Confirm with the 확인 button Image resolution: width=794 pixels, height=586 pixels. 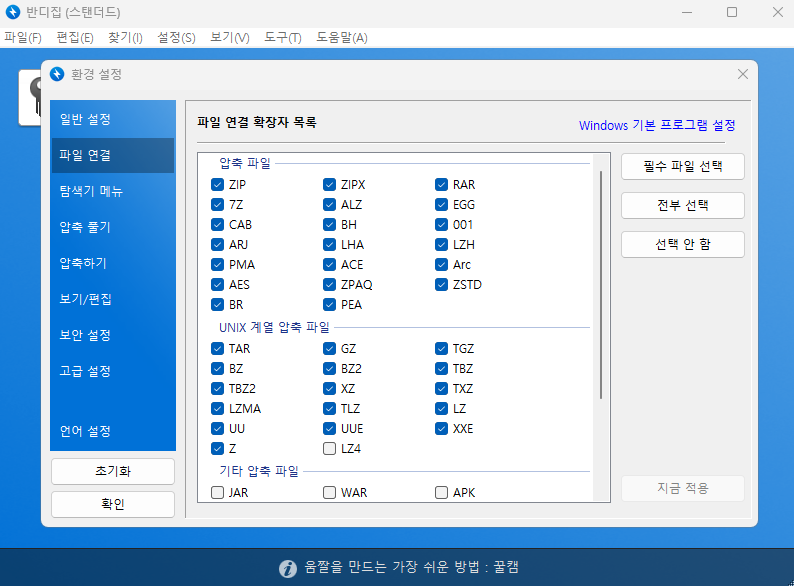113,504
